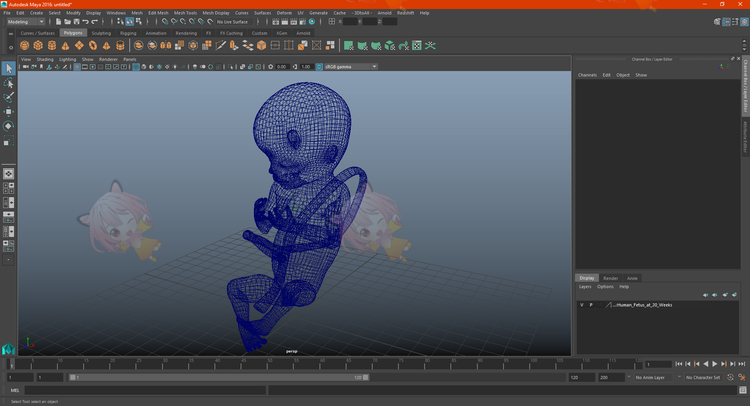
Task: Open the shelf tab menu icon
Action: coord(11,34)
